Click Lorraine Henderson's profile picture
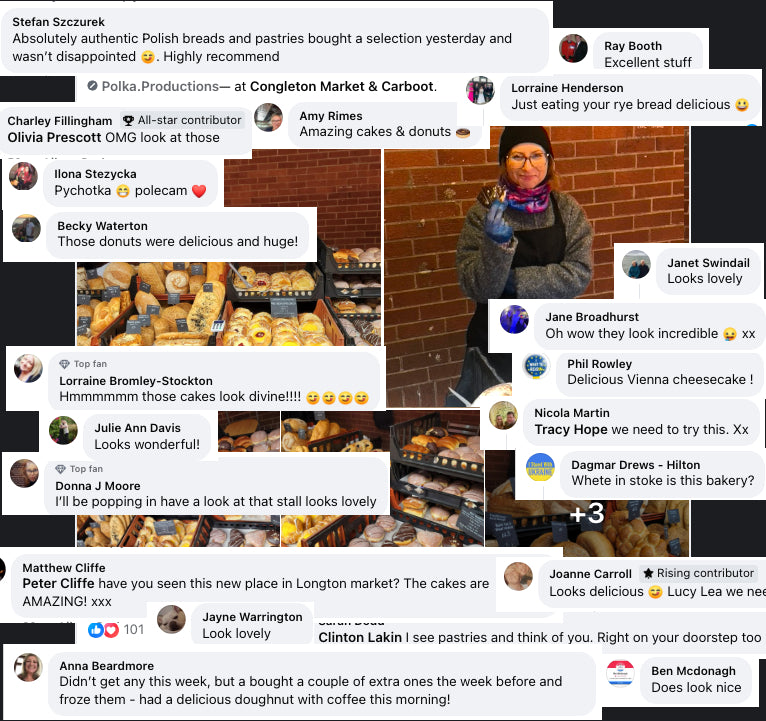The height and width of the screenshot is (721, 766). click(480, 90)
